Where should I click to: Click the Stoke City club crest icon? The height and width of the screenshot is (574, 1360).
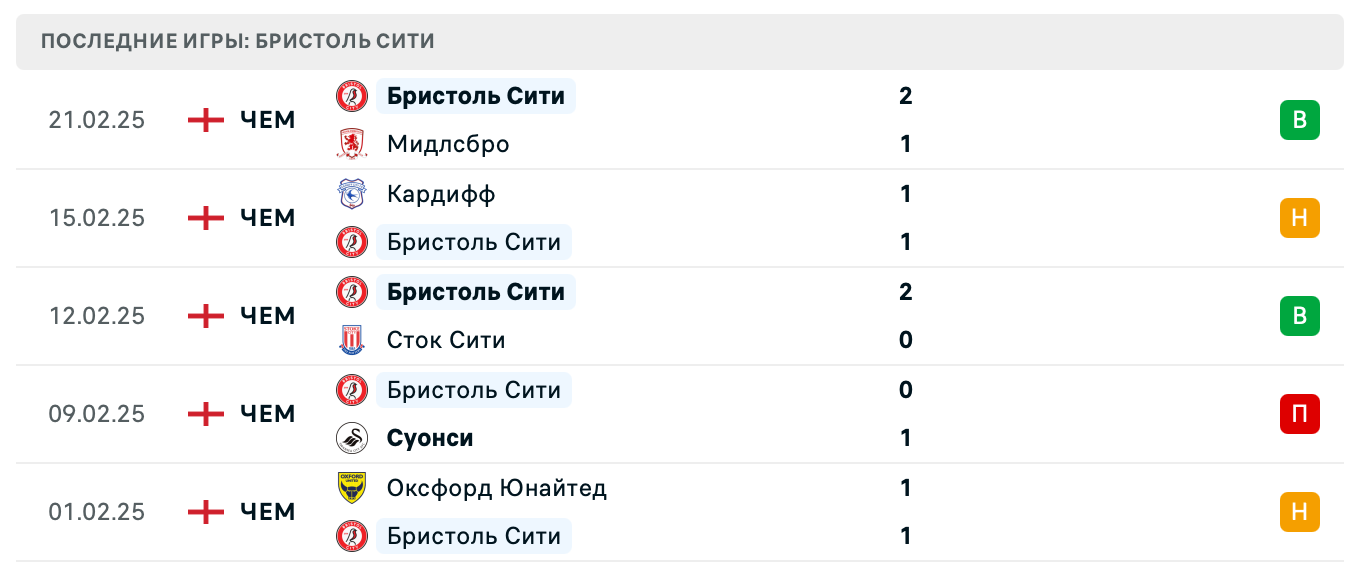352,340
